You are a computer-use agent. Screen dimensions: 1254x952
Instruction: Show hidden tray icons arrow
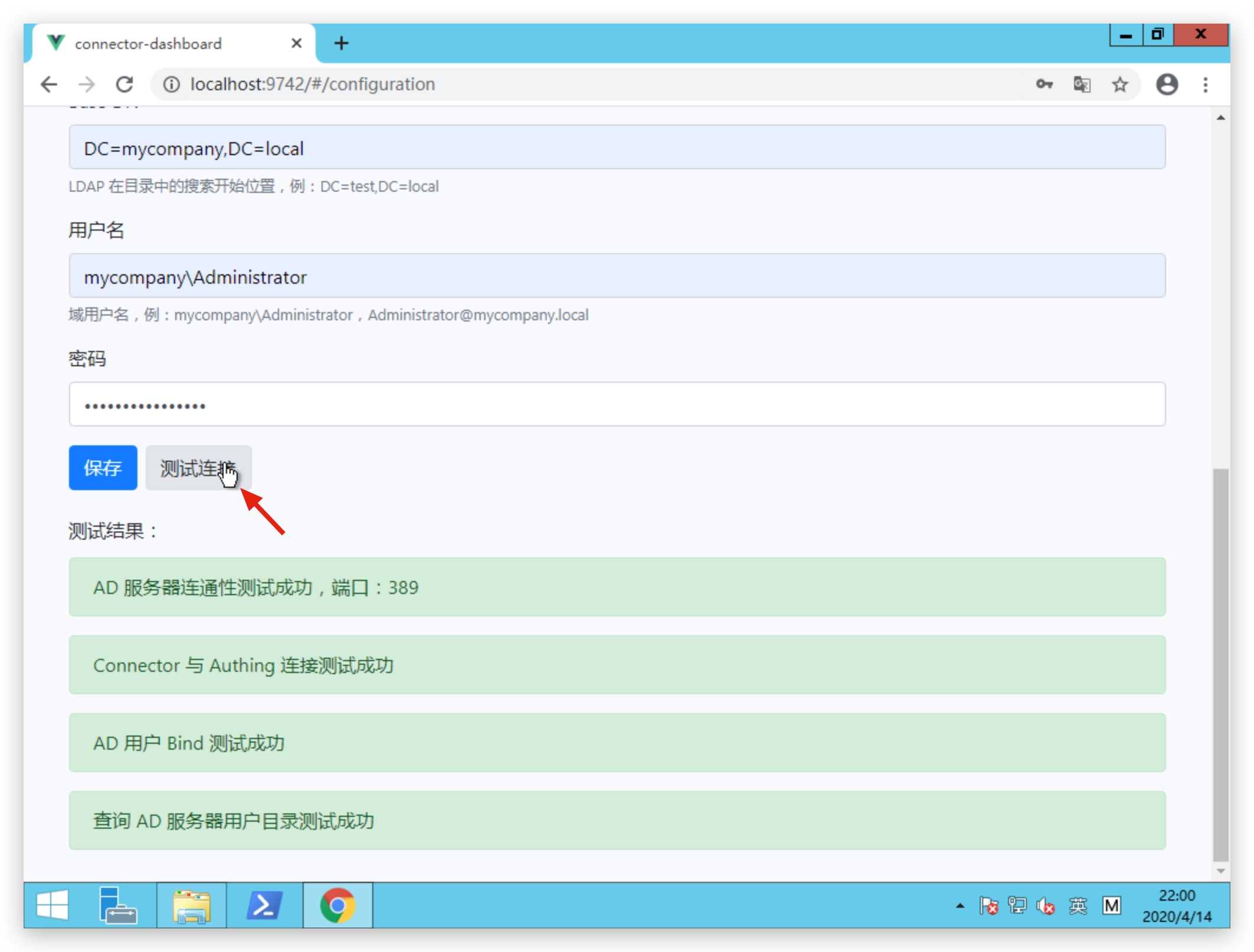click(960, 905)
